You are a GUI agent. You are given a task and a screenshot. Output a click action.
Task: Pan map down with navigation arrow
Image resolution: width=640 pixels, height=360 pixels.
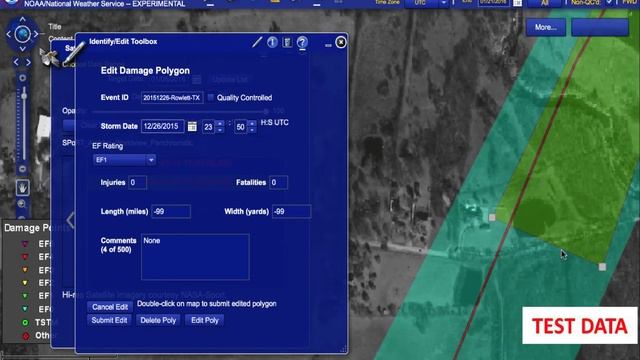coord(22,49)
